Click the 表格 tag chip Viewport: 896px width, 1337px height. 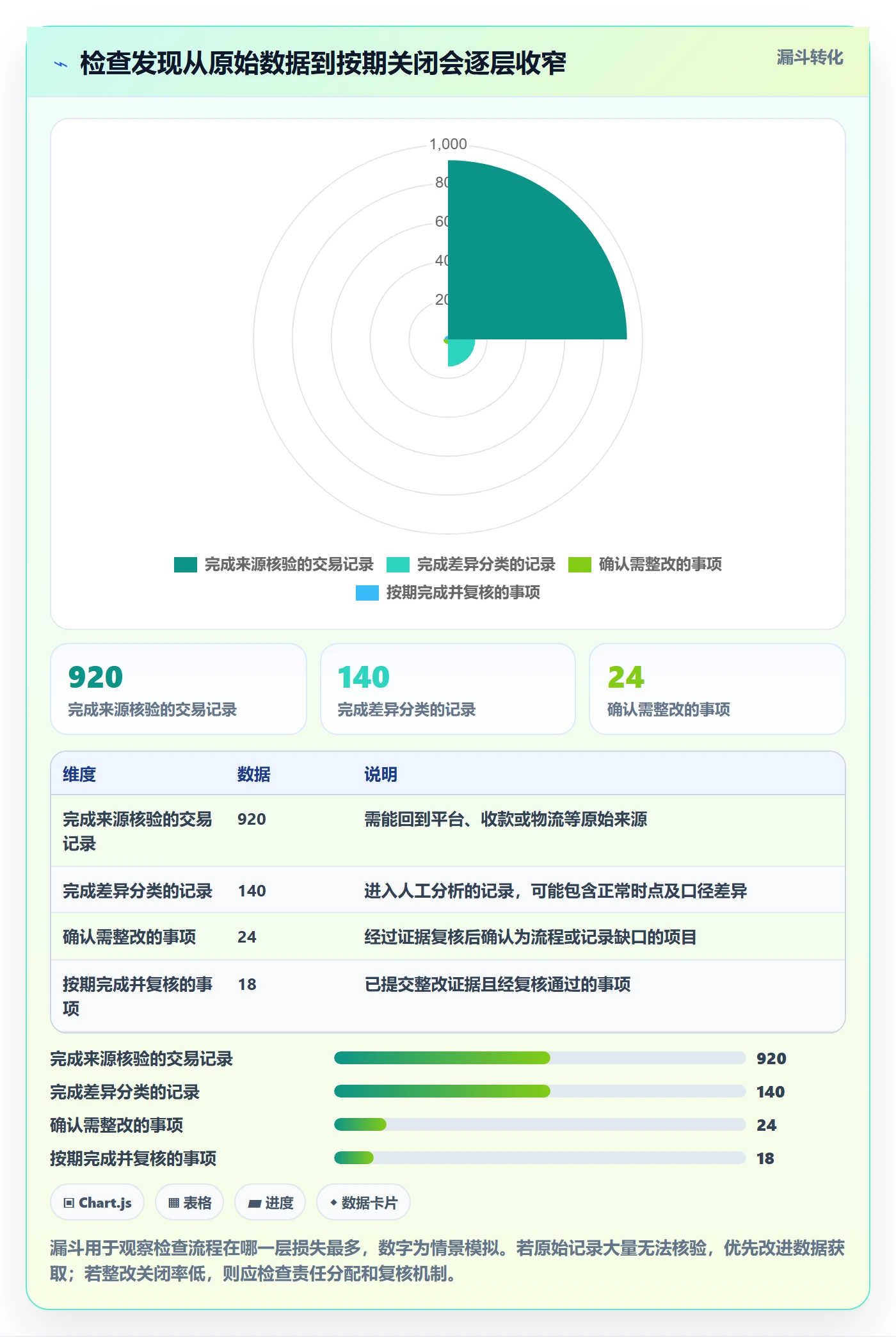(x=189, y=1203)
